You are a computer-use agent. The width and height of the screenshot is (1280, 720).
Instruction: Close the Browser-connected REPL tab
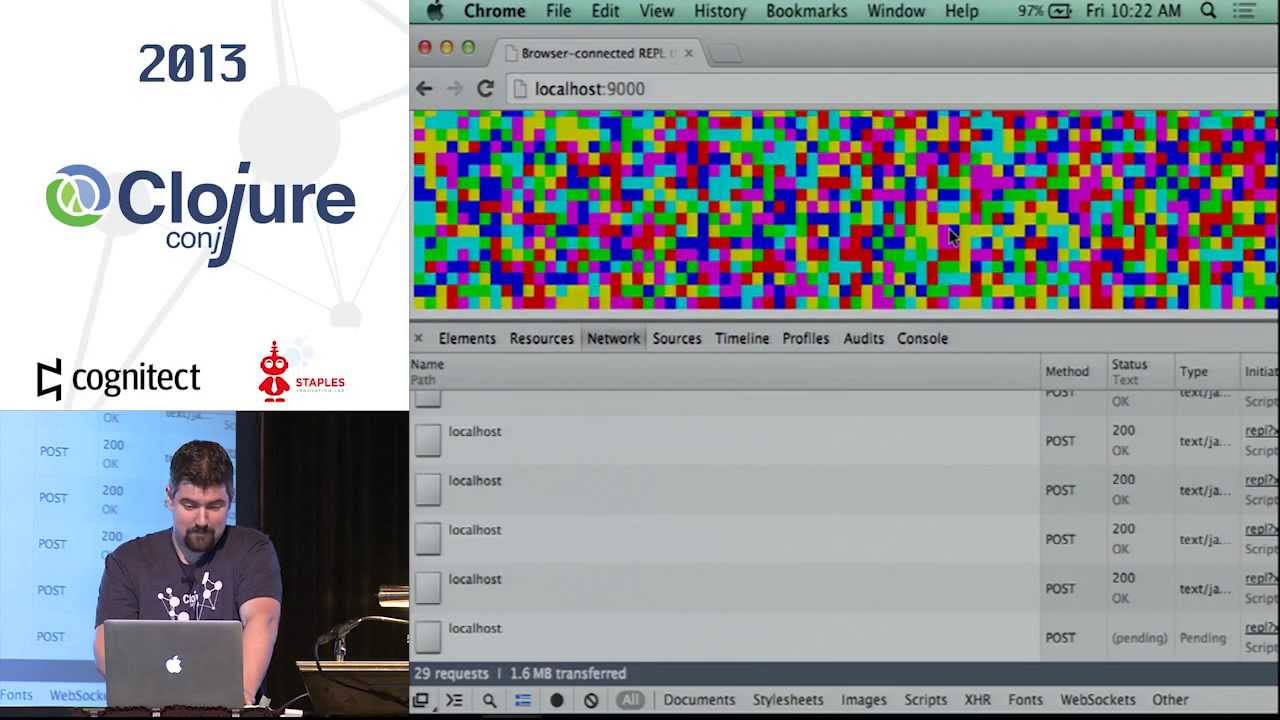click(x=688, y=53)
